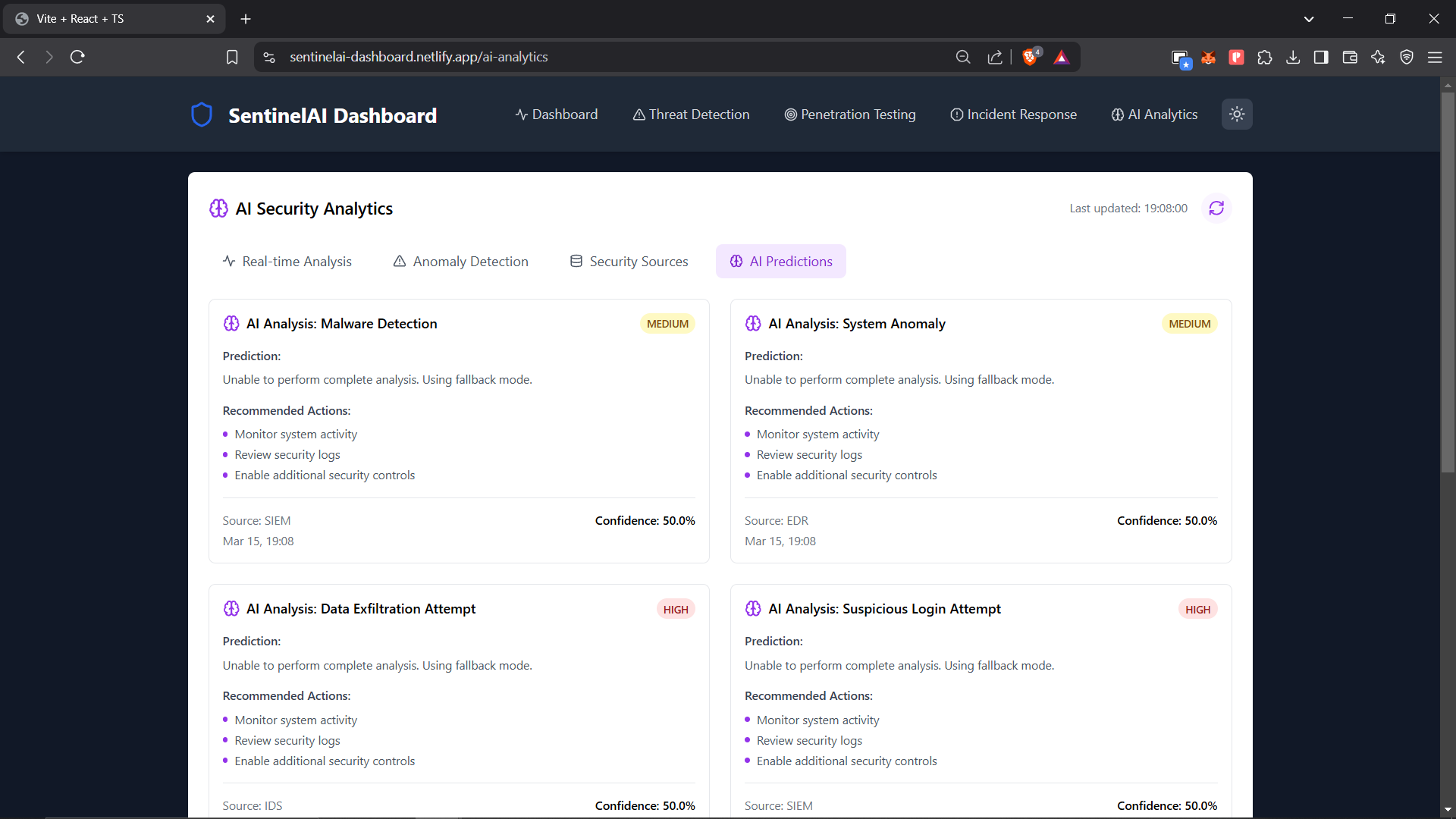Image resolution: width=1456 pixels, height=819 pixels.
Task: Toggle the dashboard theme with sun icon
Action: 1237,115
